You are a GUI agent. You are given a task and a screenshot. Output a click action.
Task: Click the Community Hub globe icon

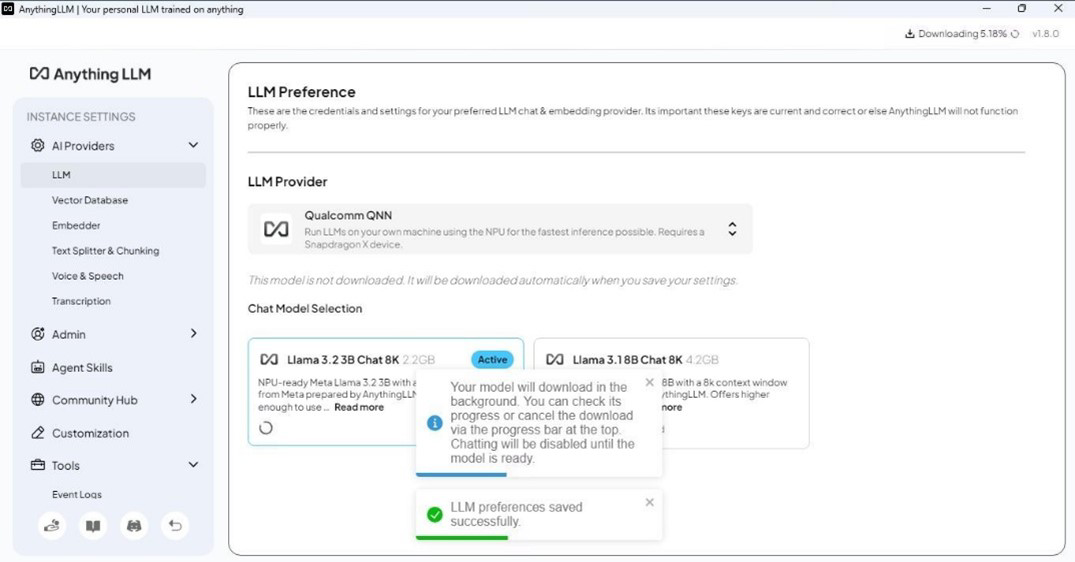[x=38, y=400]
